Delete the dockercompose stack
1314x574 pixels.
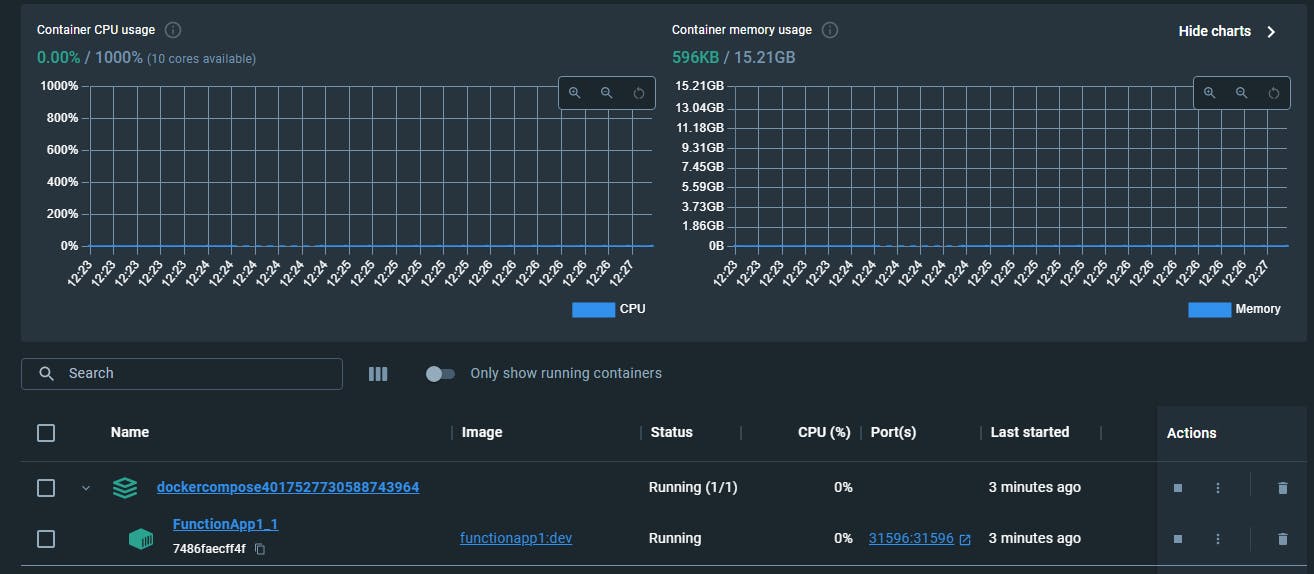pos(1282,488)
